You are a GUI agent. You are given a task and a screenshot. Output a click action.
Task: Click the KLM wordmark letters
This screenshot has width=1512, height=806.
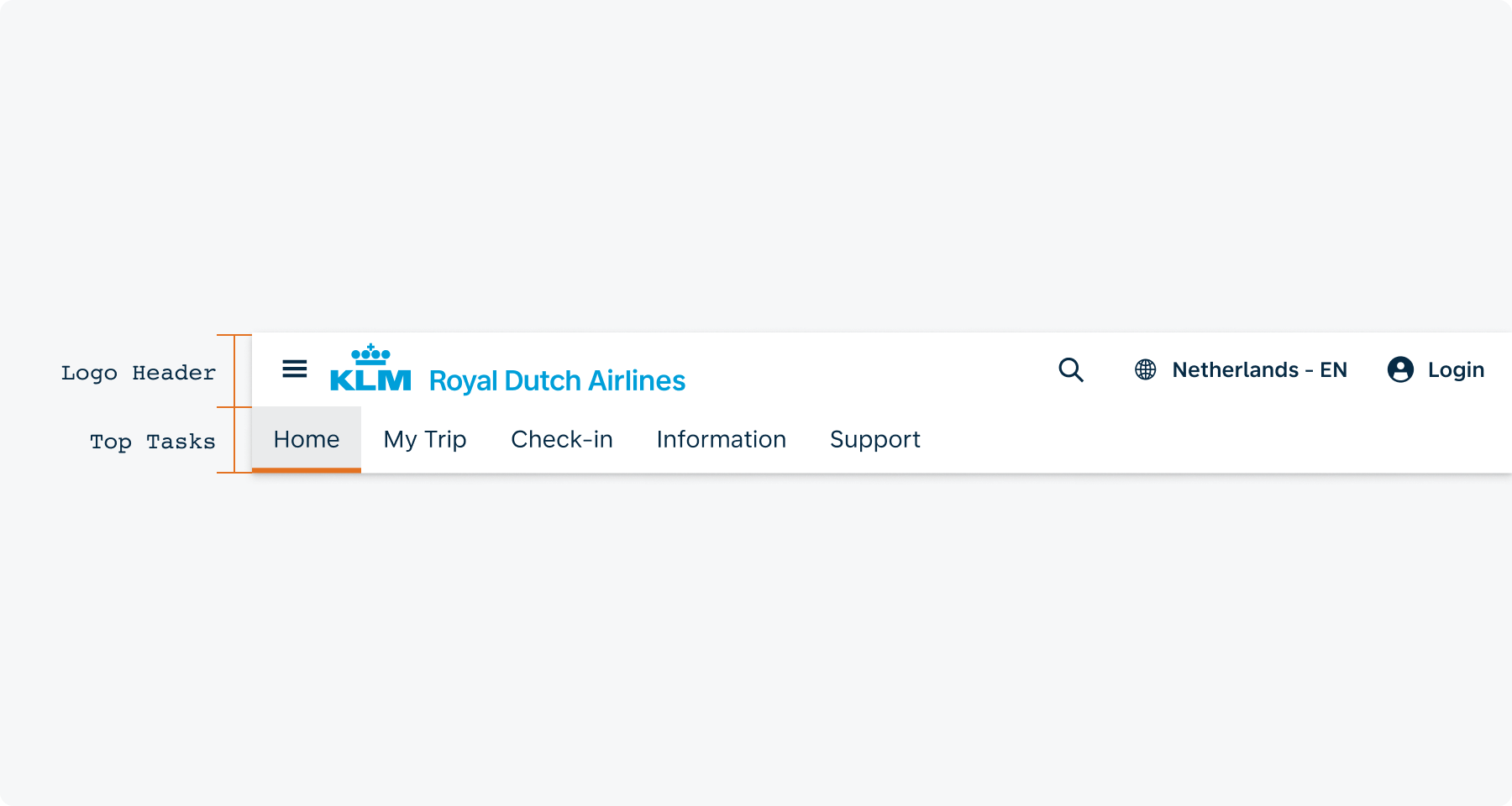click(x=370, y=380)
